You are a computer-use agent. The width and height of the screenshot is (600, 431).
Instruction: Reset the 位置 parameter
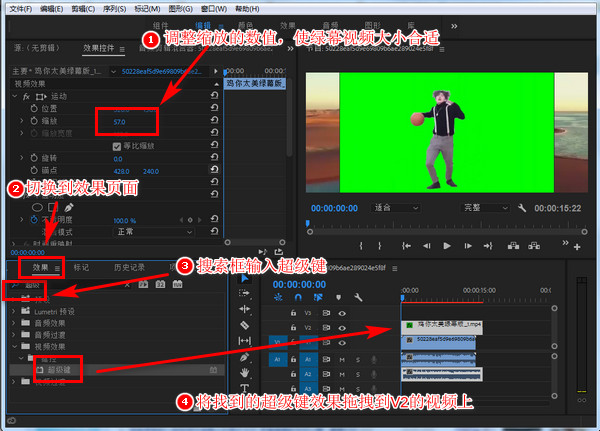(214, 108)
